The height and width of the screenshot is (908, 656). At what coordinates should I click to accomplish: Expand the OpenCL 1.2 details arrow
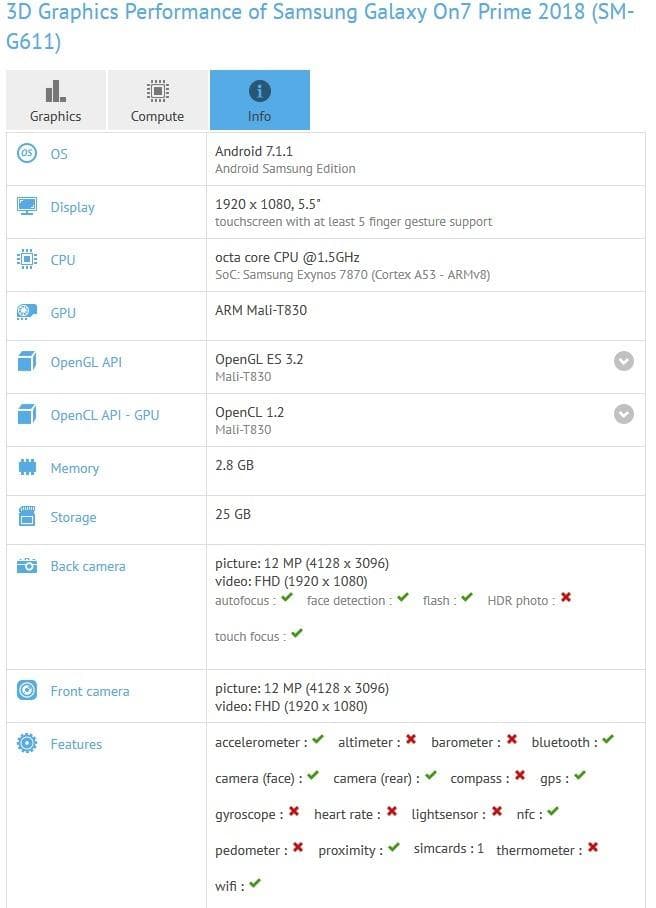(x=624, y=414)
